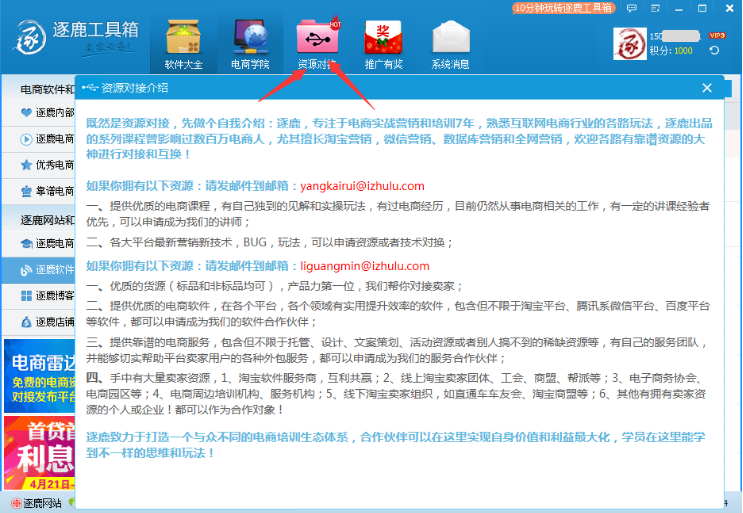
Task: Open the 推广有奖 red envelope icon
Action: tap(383, 37)
